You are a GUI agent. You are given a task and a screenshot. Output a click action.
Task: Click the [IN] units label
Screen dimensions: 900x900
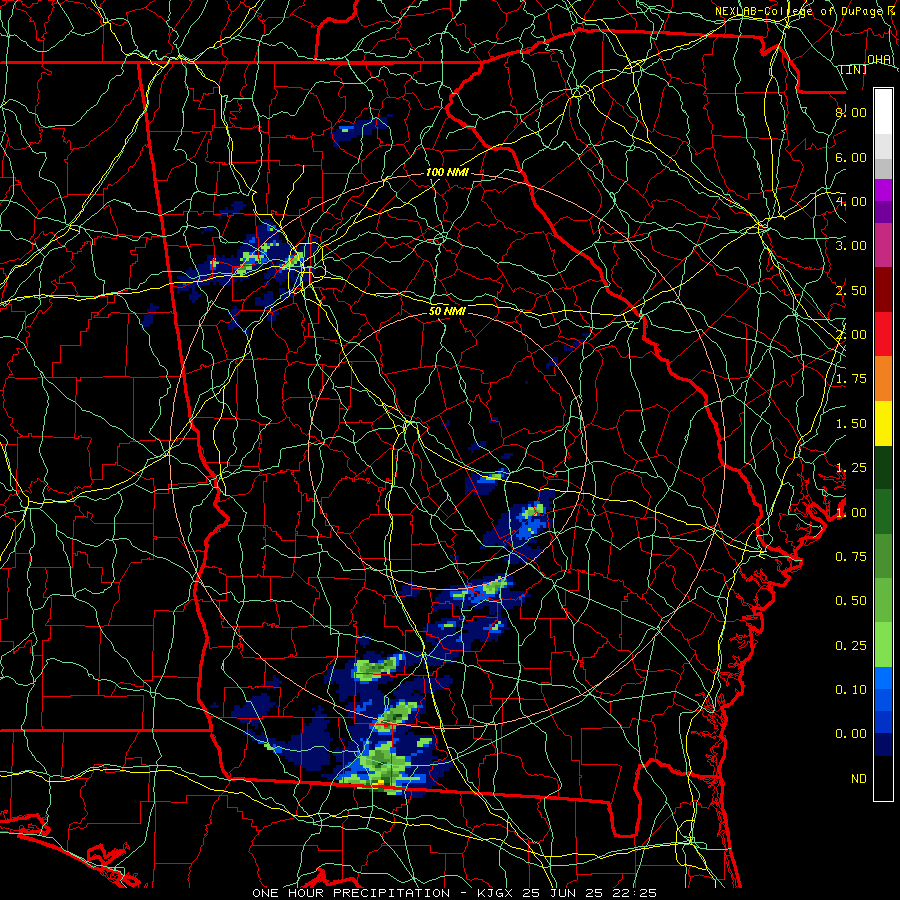click(853, 70)
